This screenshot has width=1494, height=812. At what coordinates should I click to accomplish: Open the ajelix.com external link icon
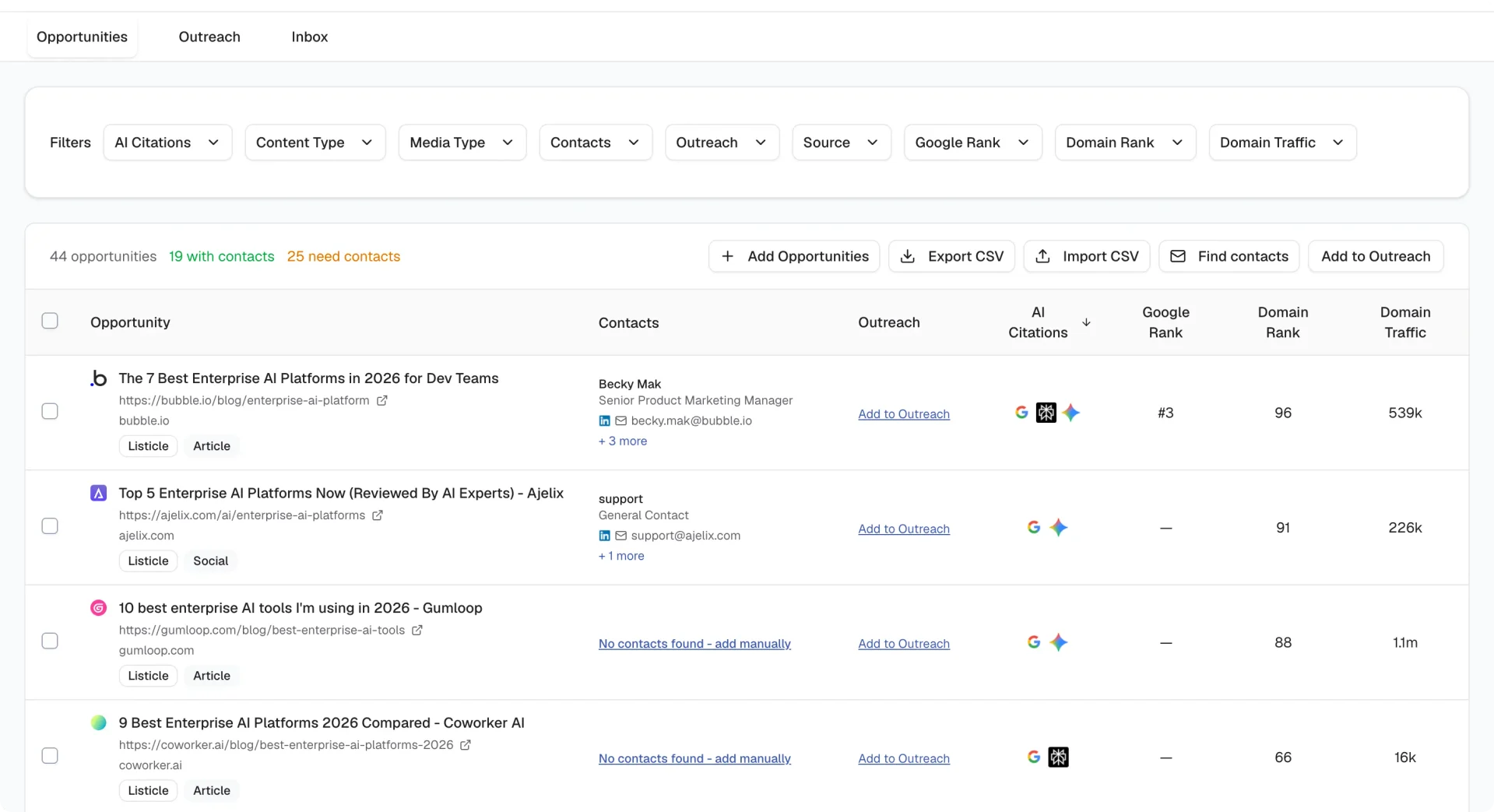click(x=378, y=515)
